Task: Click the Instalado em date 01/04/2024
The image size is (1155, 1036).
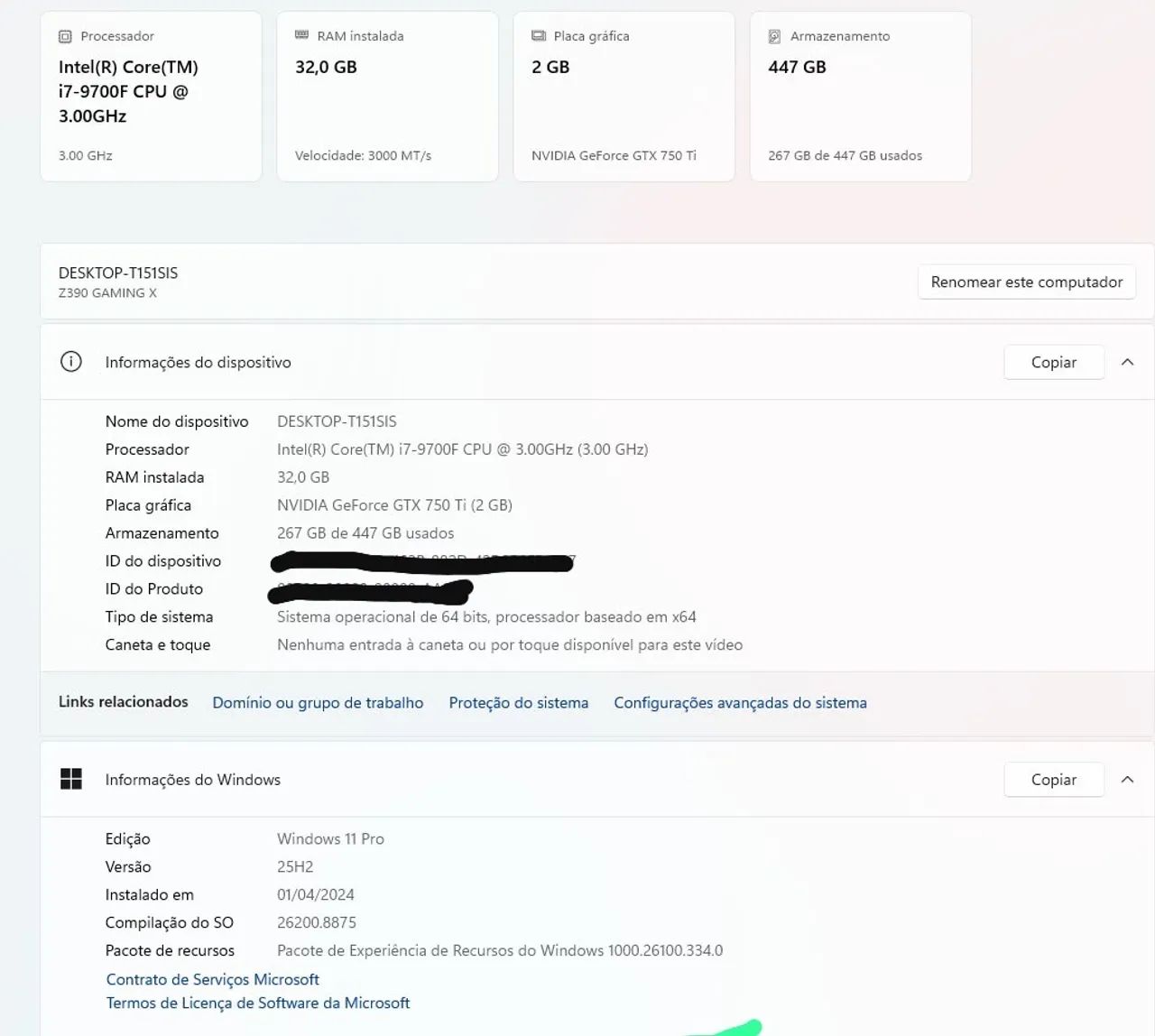Action: coord(316,894)
